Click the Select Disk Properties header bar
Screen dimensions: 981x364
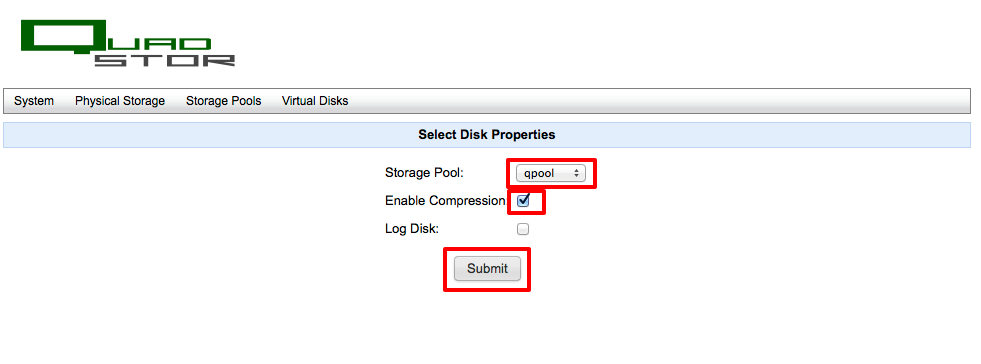tap(487, 135)
